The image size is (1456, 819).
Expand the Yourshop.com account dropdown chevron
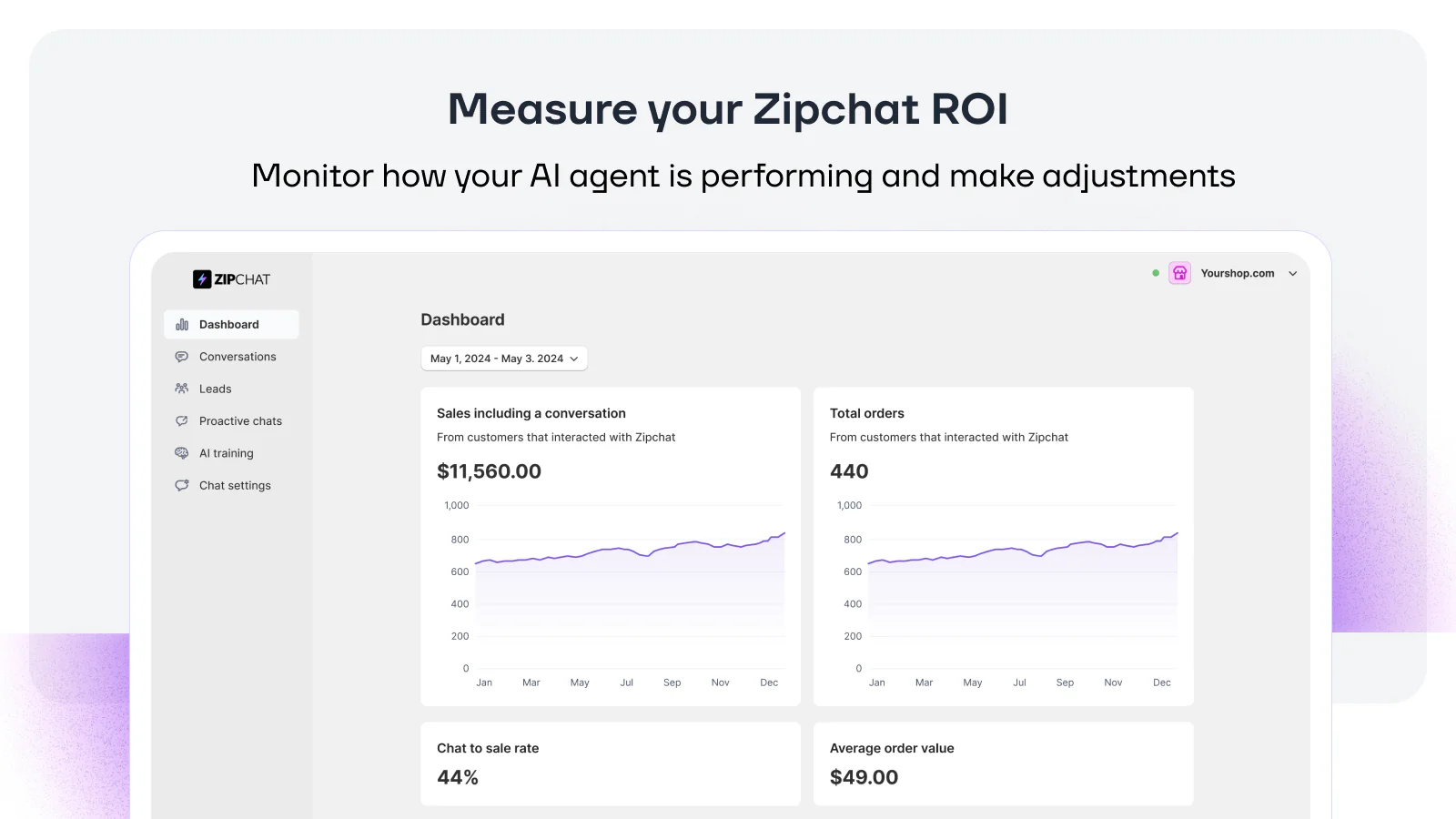coord(1293,273)
